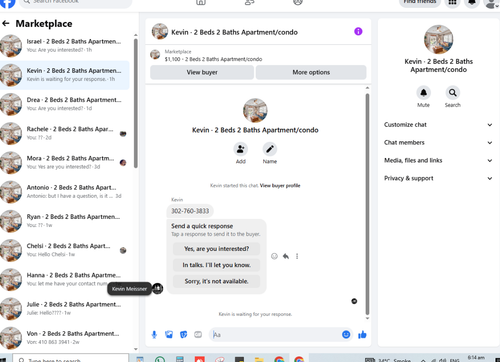The width and height of the screenshot is (500, 362).
Task: Send a thumbs up like
Action: coord(362,334)
